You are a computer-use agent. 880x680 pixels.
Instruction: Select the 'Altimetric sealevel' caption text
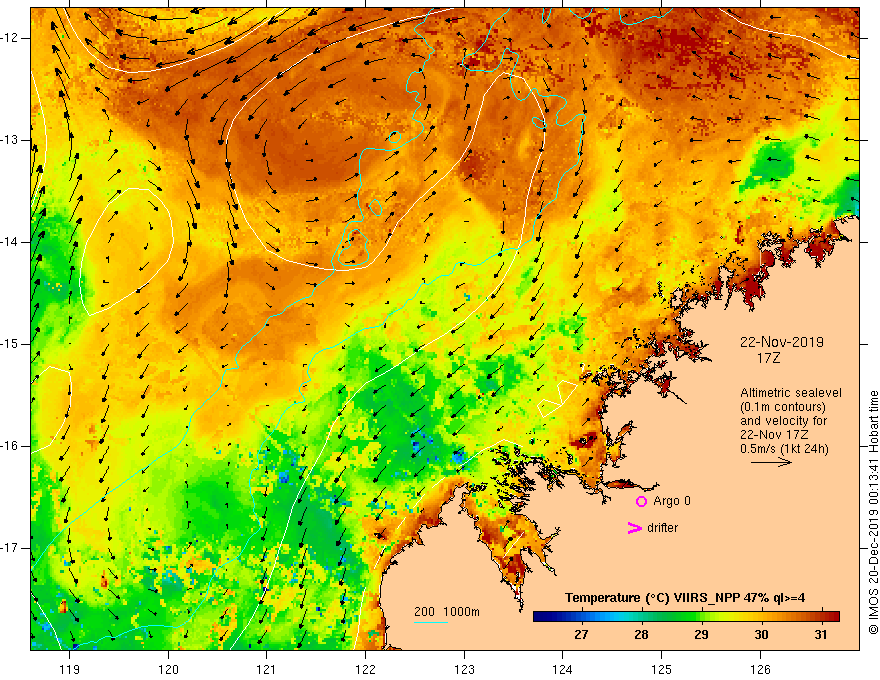(791, 393)
